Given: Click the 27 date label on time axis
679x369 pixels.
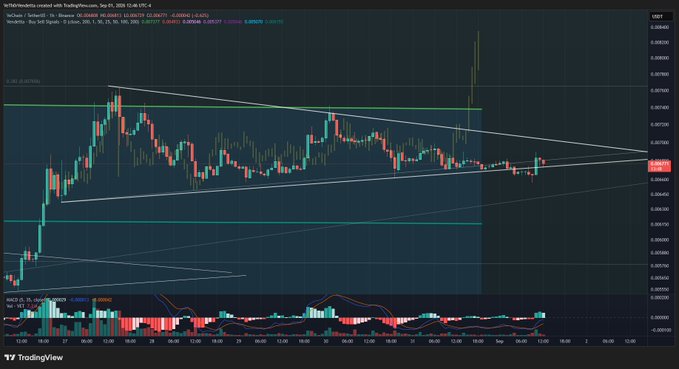Looking at the screenshot, I should [x=65, y=341].
